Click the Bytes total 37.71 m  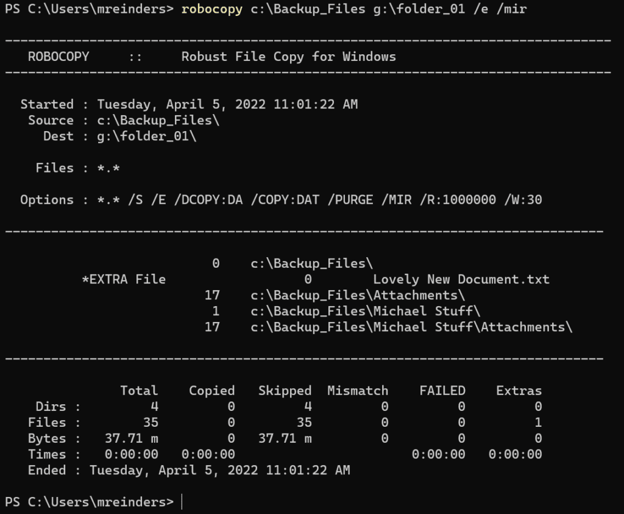pos(131,438)
